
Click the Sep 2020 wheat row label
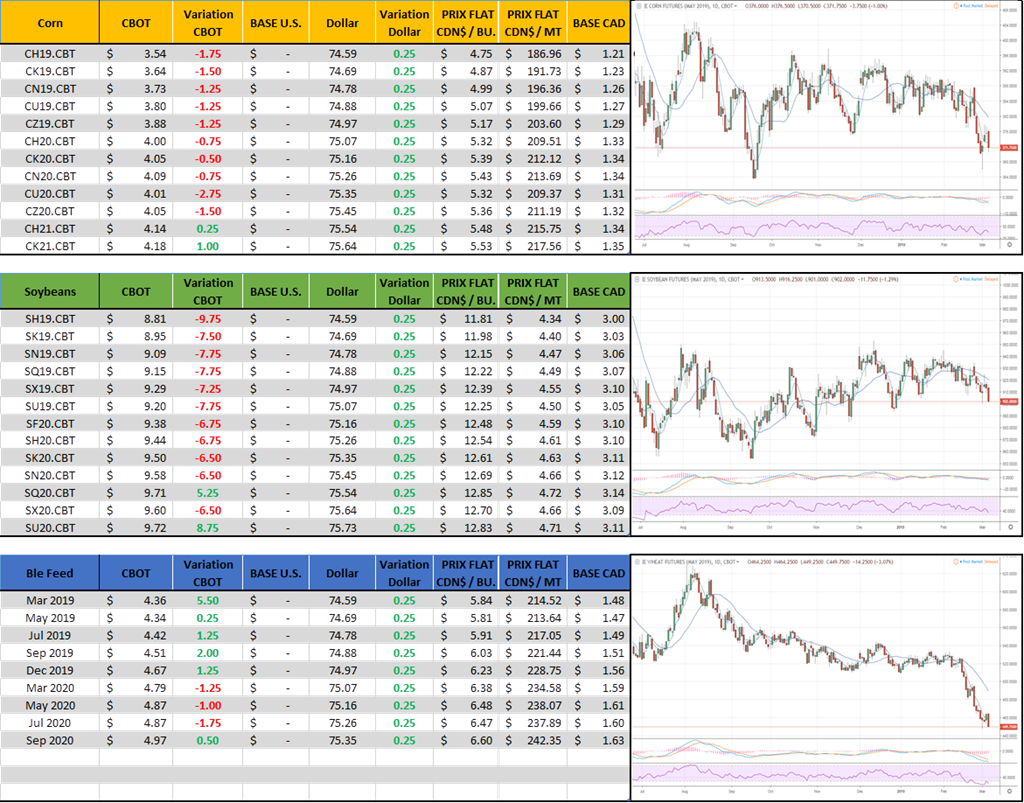click(x=50, y=741)
